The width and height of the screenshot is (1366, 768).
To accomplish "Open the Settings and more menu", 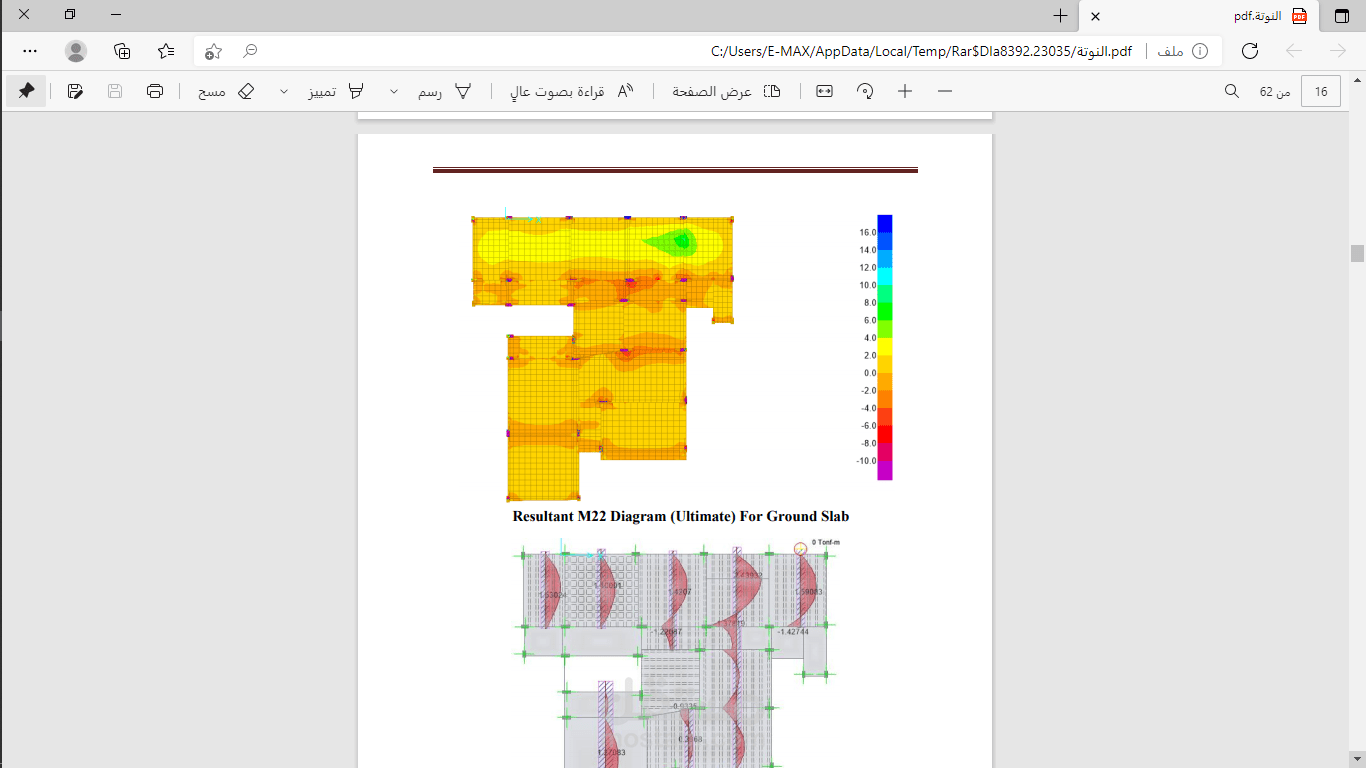I will tap(30, 51).
